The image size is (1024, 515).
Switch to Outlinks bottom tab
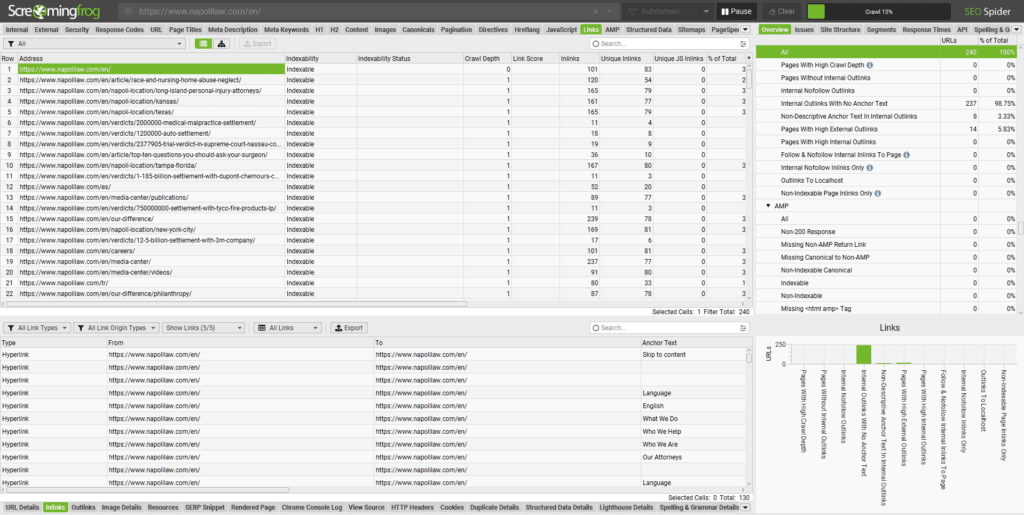point(83,507)
